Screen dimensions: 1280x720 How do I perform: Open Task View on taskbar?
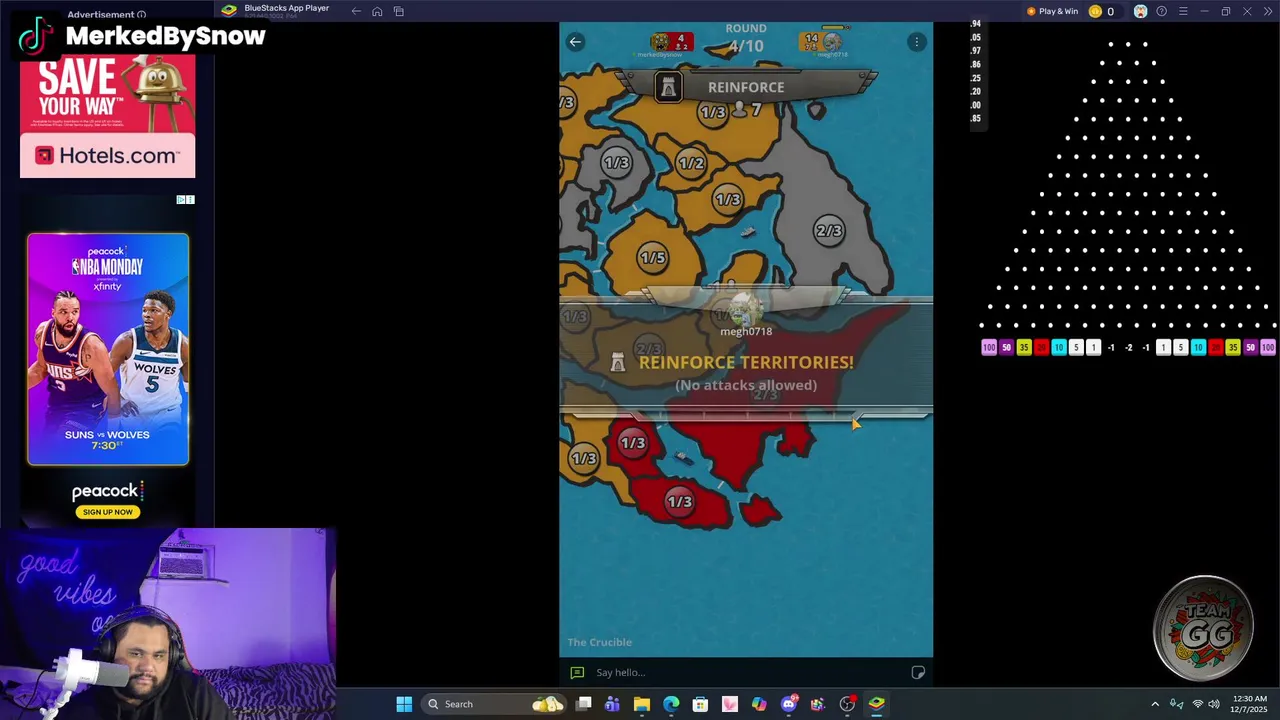coord(584,704)
